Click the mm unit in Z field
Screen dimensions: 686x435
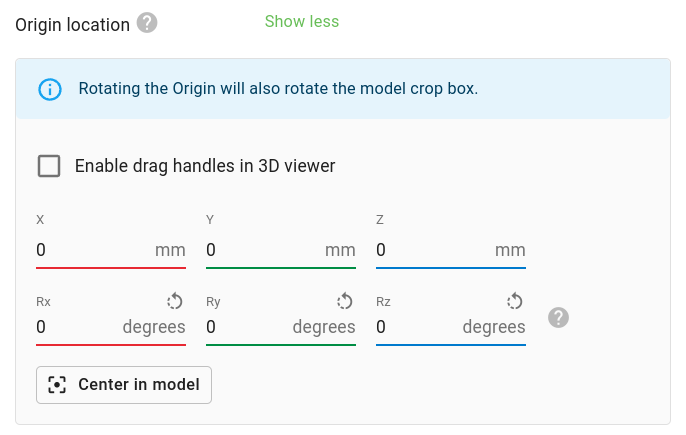pyautogui.click(x=510, y=251)
